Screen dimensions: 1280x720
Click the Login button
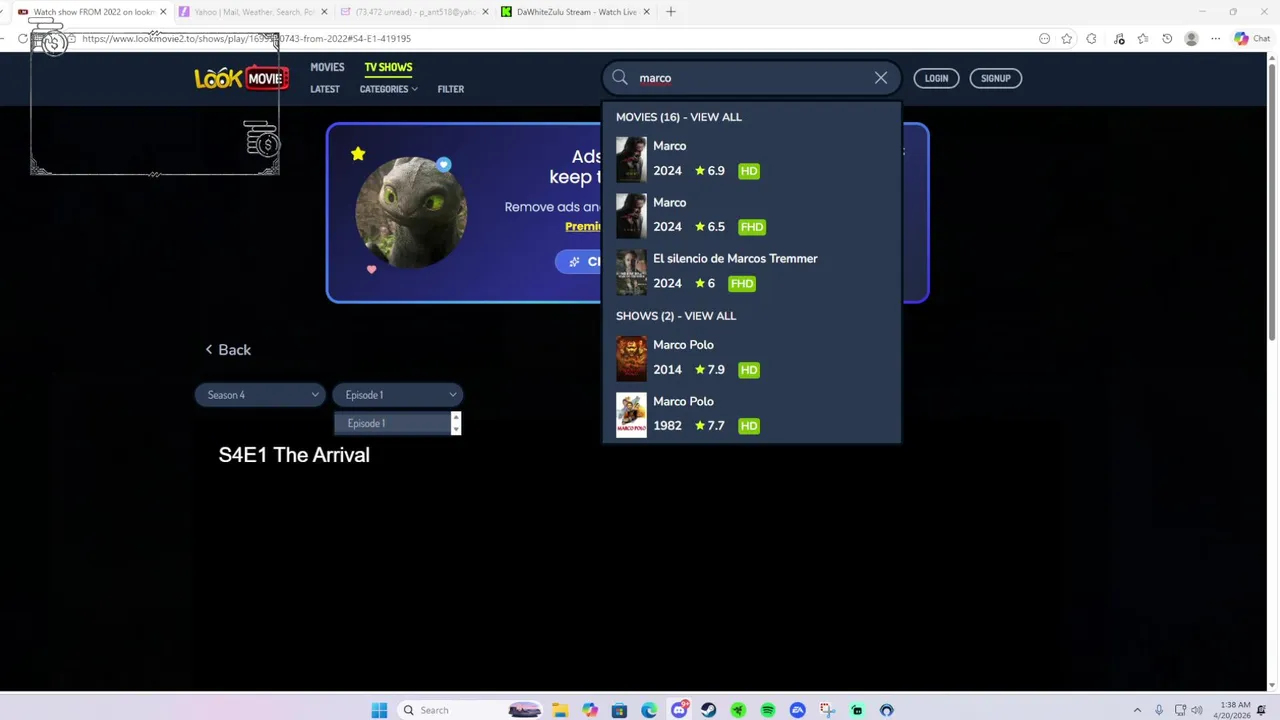click(936, 78)
